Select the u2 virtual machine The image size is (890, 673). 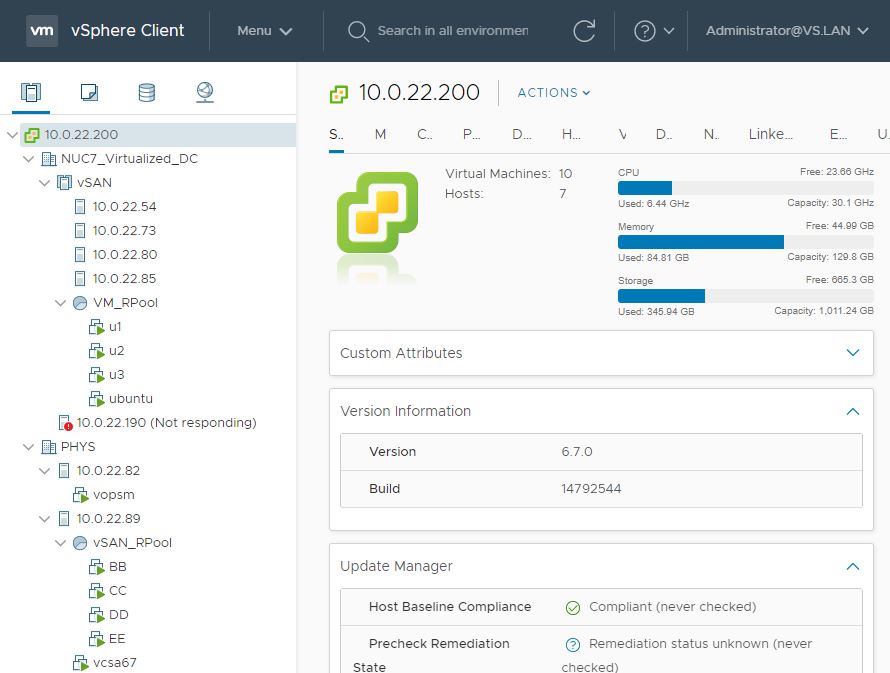(116, 351)
